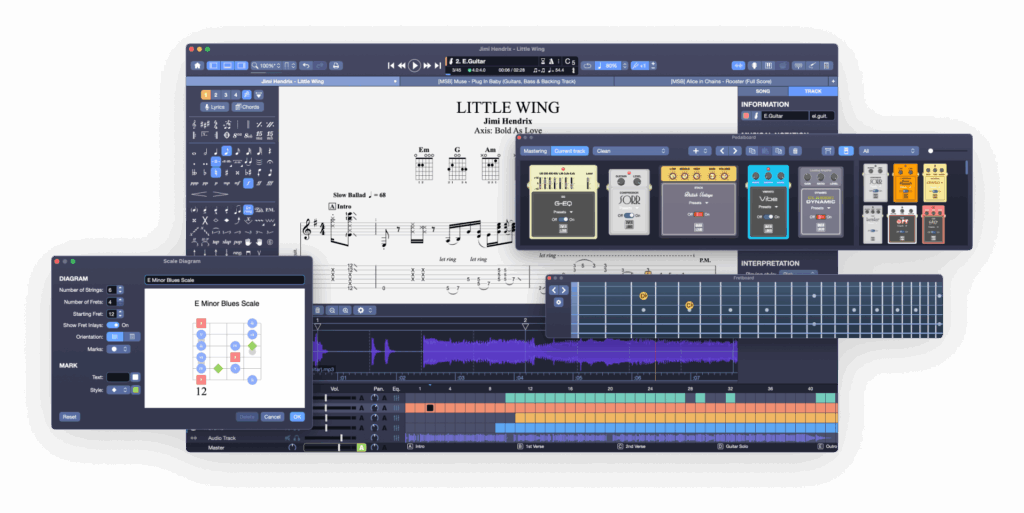Toggle the metronome icon in the transport display

pos(551,61)
